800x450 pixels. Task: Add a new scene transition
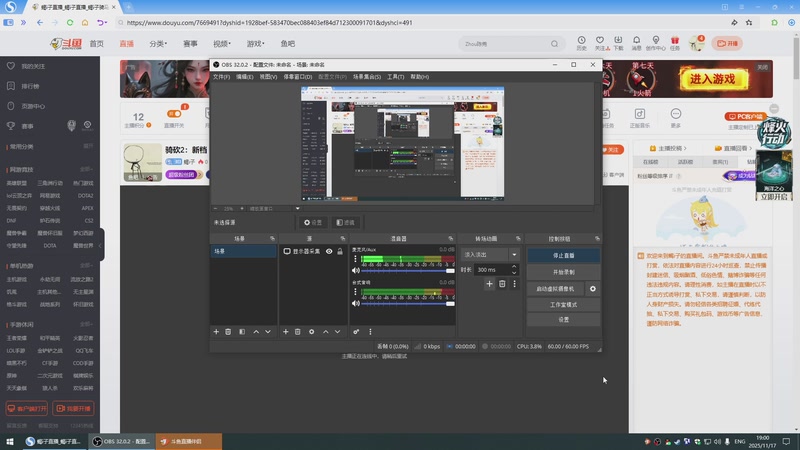click(489, 284)
